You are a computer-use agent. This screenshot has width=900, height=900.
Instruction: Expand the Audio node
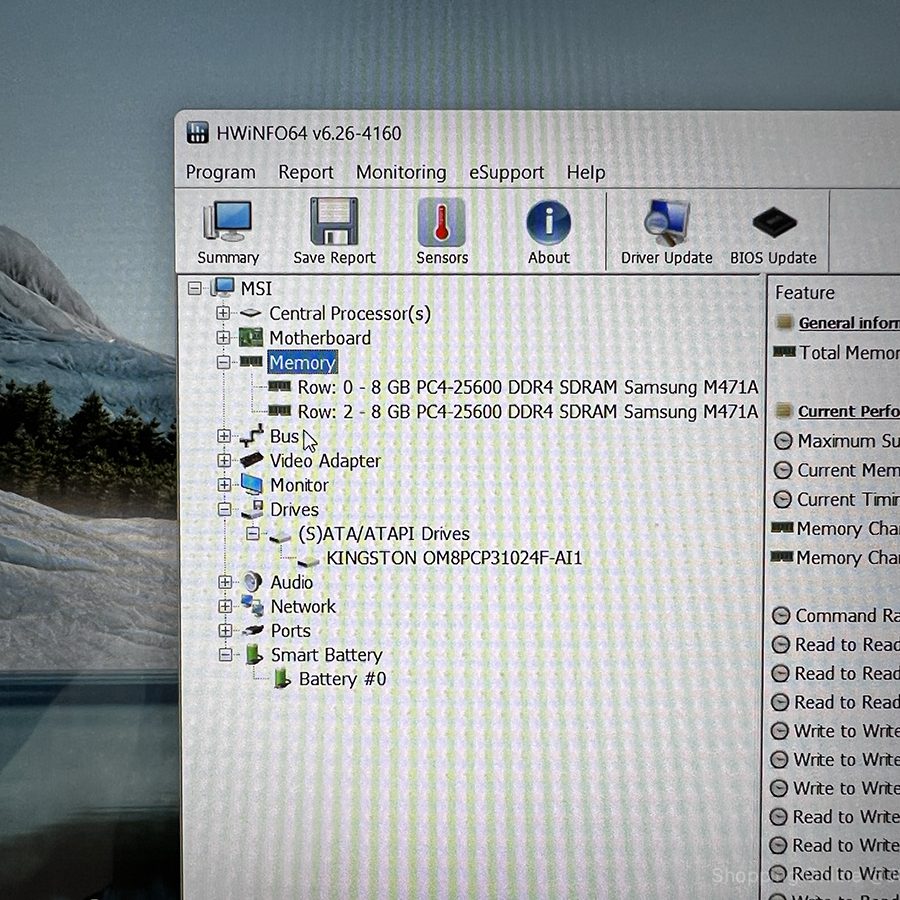(x=225, y=582)
